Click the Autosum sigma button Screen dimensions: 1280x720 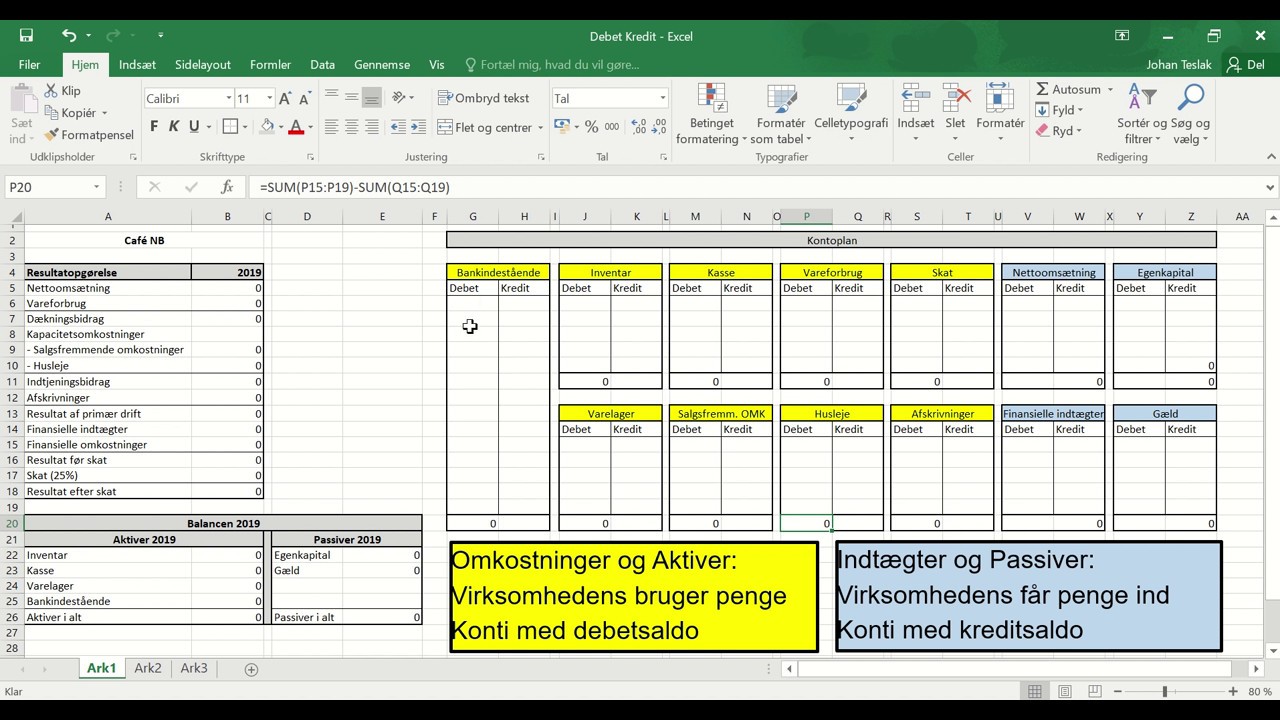[1068, 89]
